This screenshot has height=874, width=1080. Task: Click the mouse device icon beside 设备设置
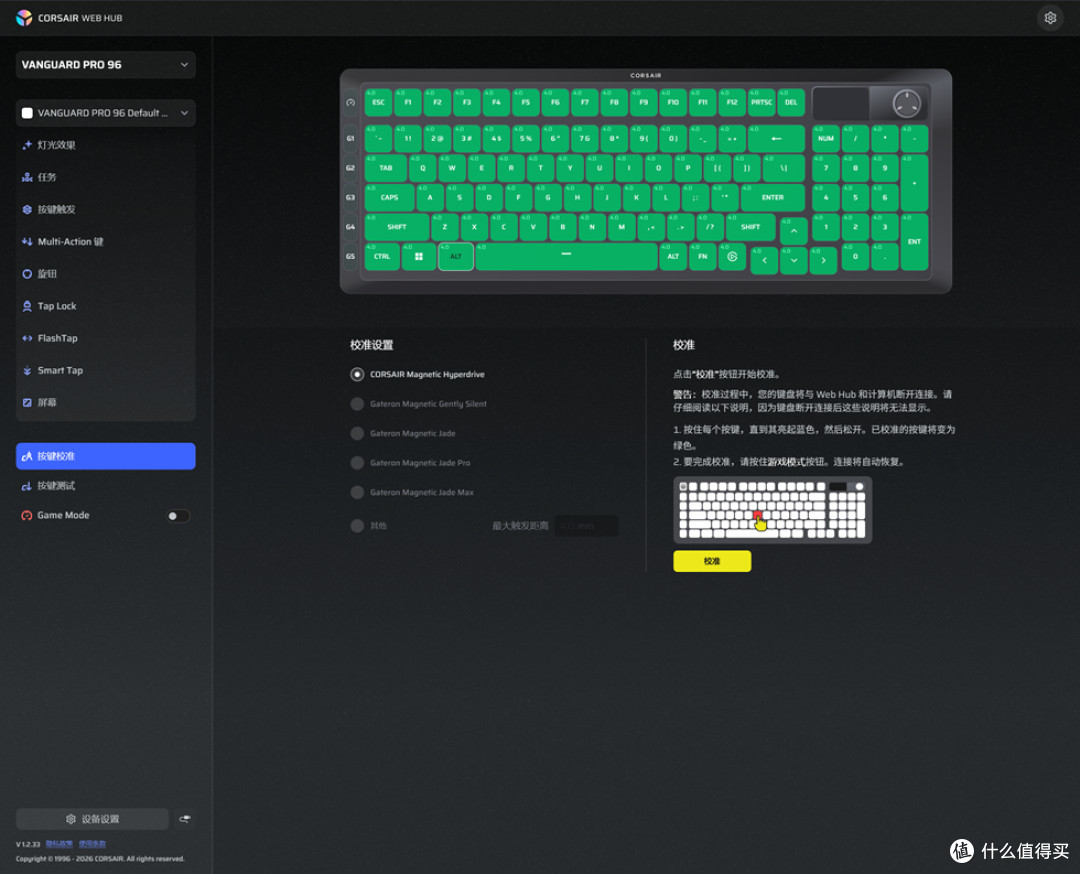coord(185,819)
